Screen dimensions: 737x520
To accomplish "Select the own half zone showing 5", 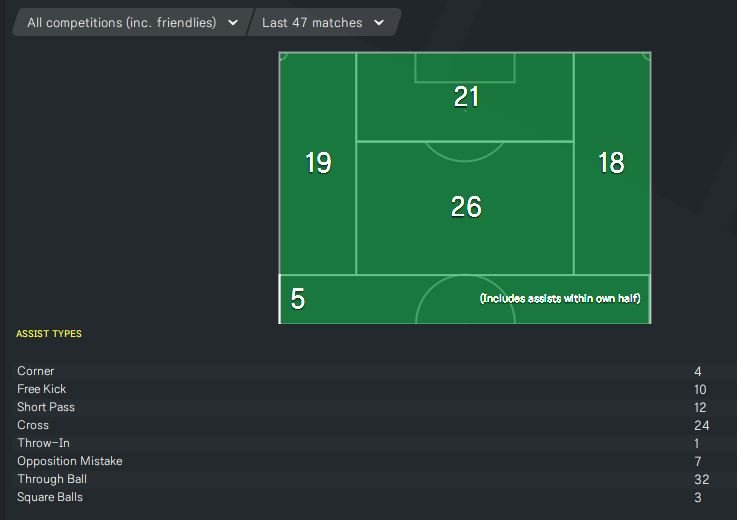I will click(x=298, y=299).
